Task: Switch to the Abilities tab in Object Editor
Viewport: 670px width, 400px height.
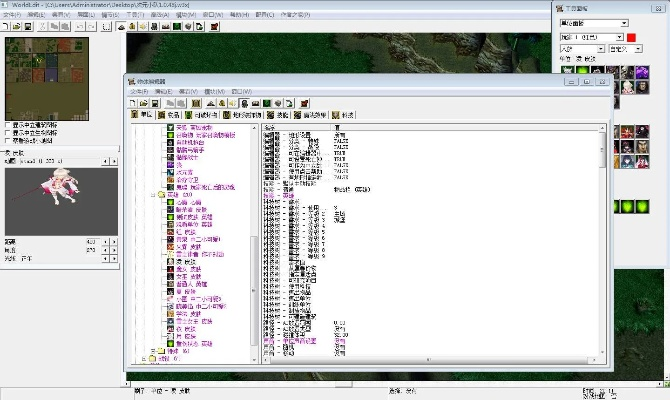Action: click(x=280, y=115)
